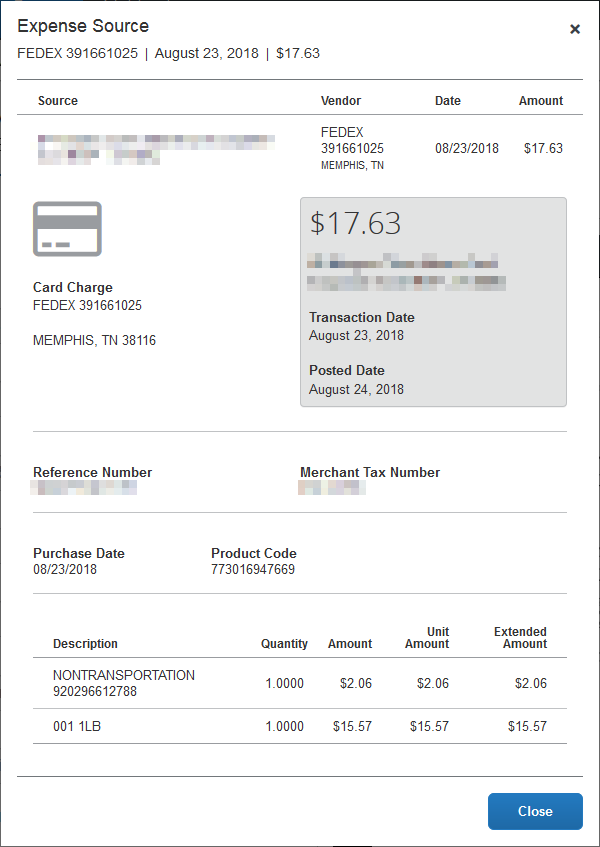
Task: Click the Date column header
Action: 448,100
